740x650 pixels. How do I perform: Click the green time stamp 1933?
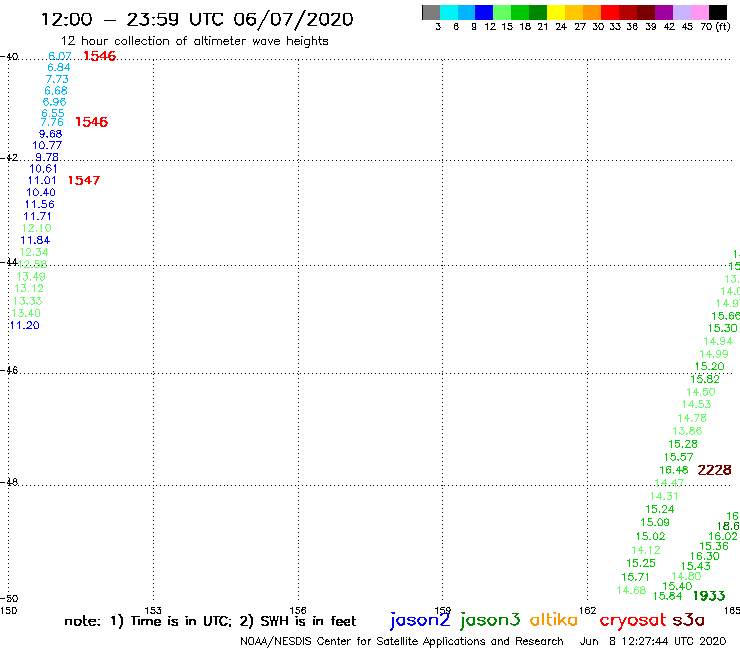pyautogui.click(x=709, y=596)
